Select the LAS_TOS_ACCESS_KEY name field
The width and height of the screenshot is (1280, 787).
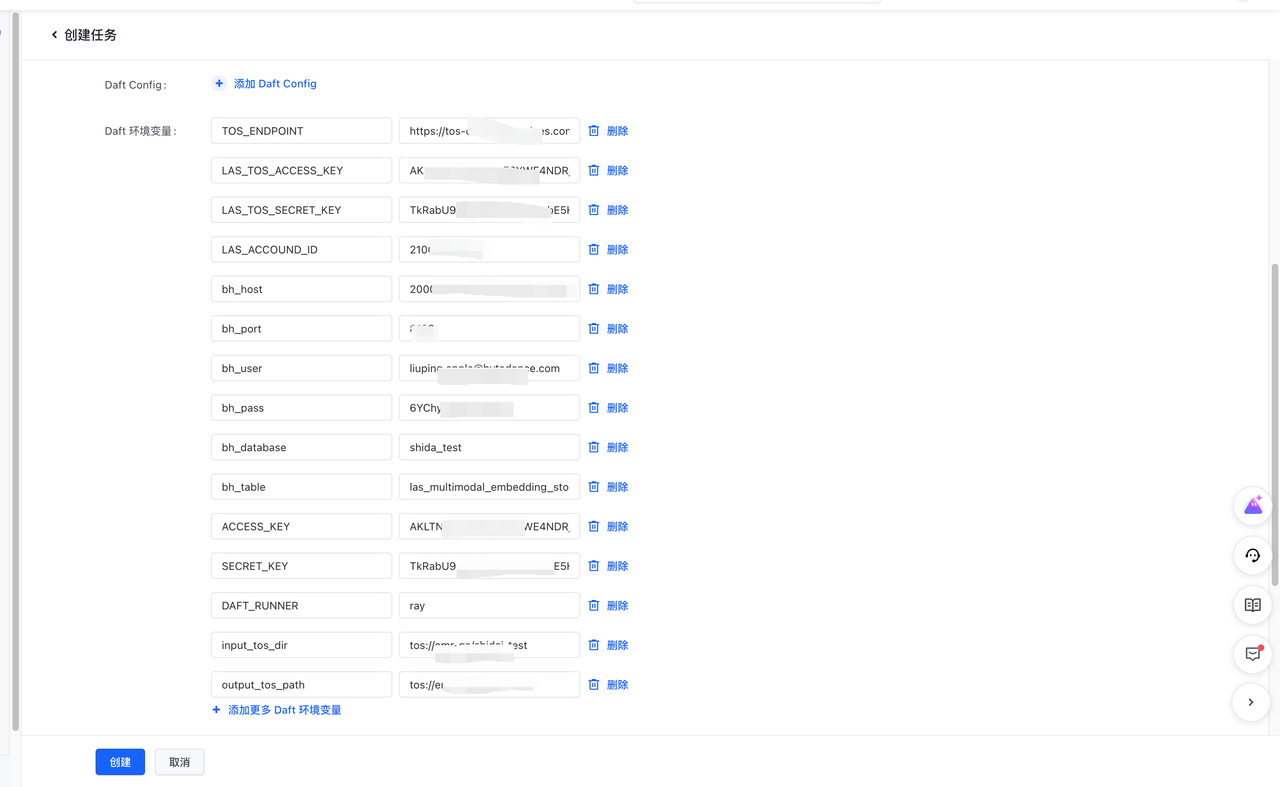(x=301, y=170)
